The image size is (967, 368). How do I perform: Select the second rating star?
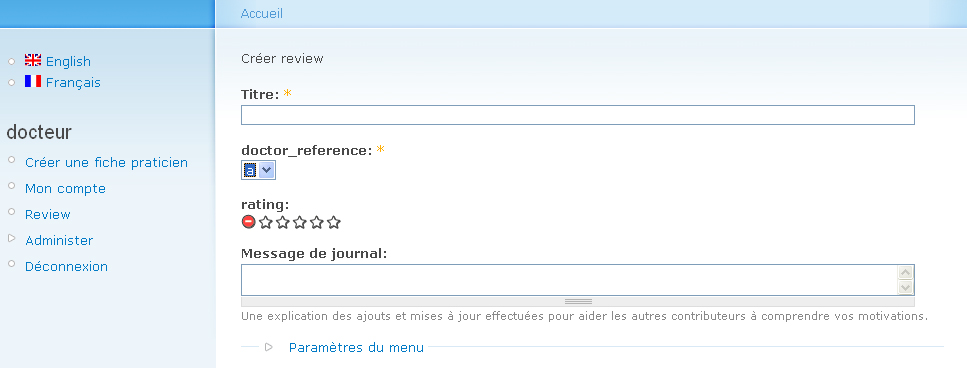click(282, 222)
